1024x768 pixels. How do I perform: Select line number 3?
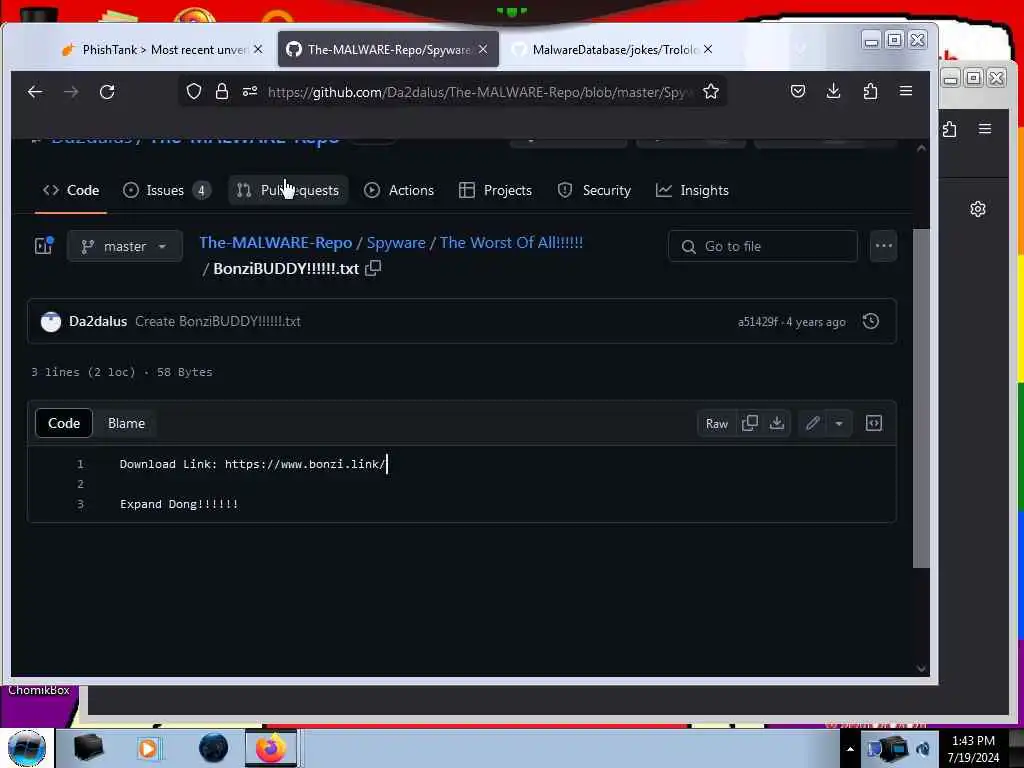(80, 504)
